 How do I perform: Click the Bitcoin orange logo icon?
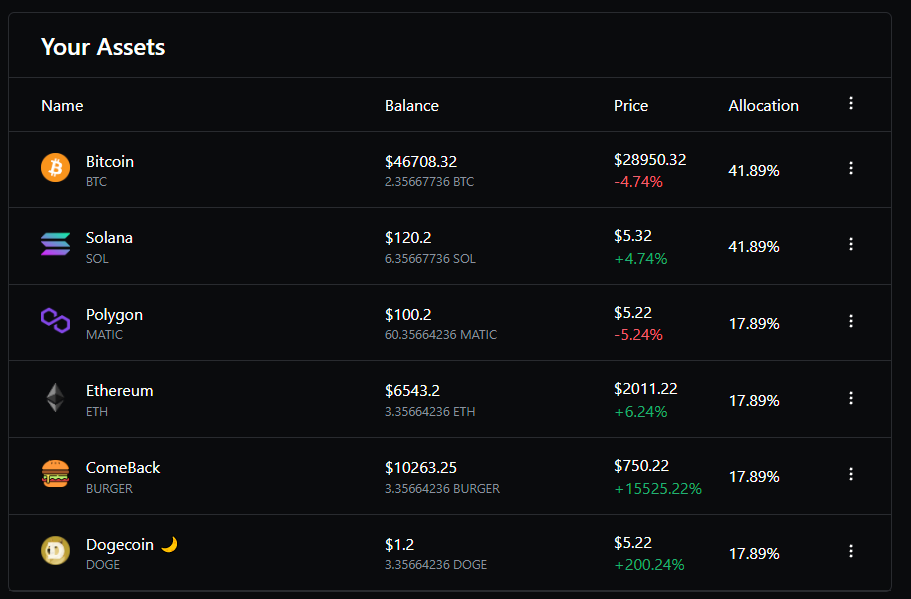[55, 167]
